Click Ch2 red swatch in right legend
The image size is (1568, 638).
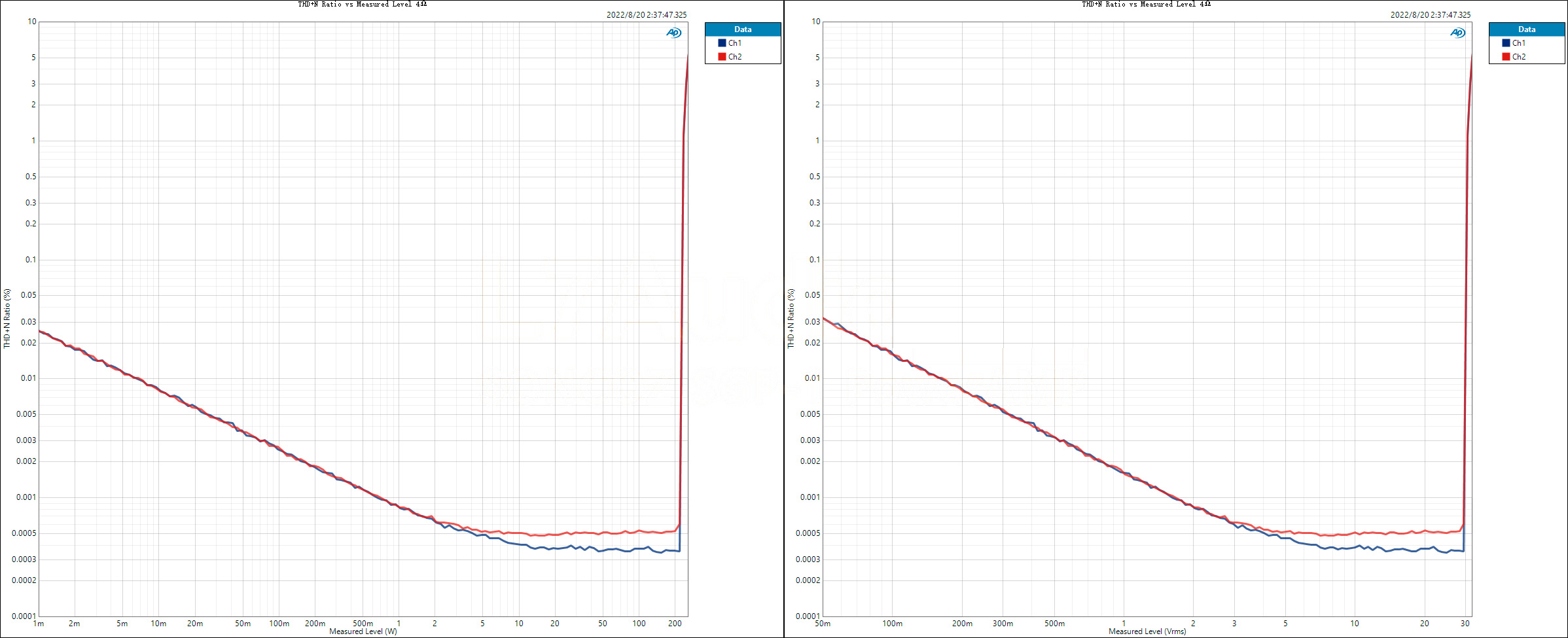(x=1506, y=57)
